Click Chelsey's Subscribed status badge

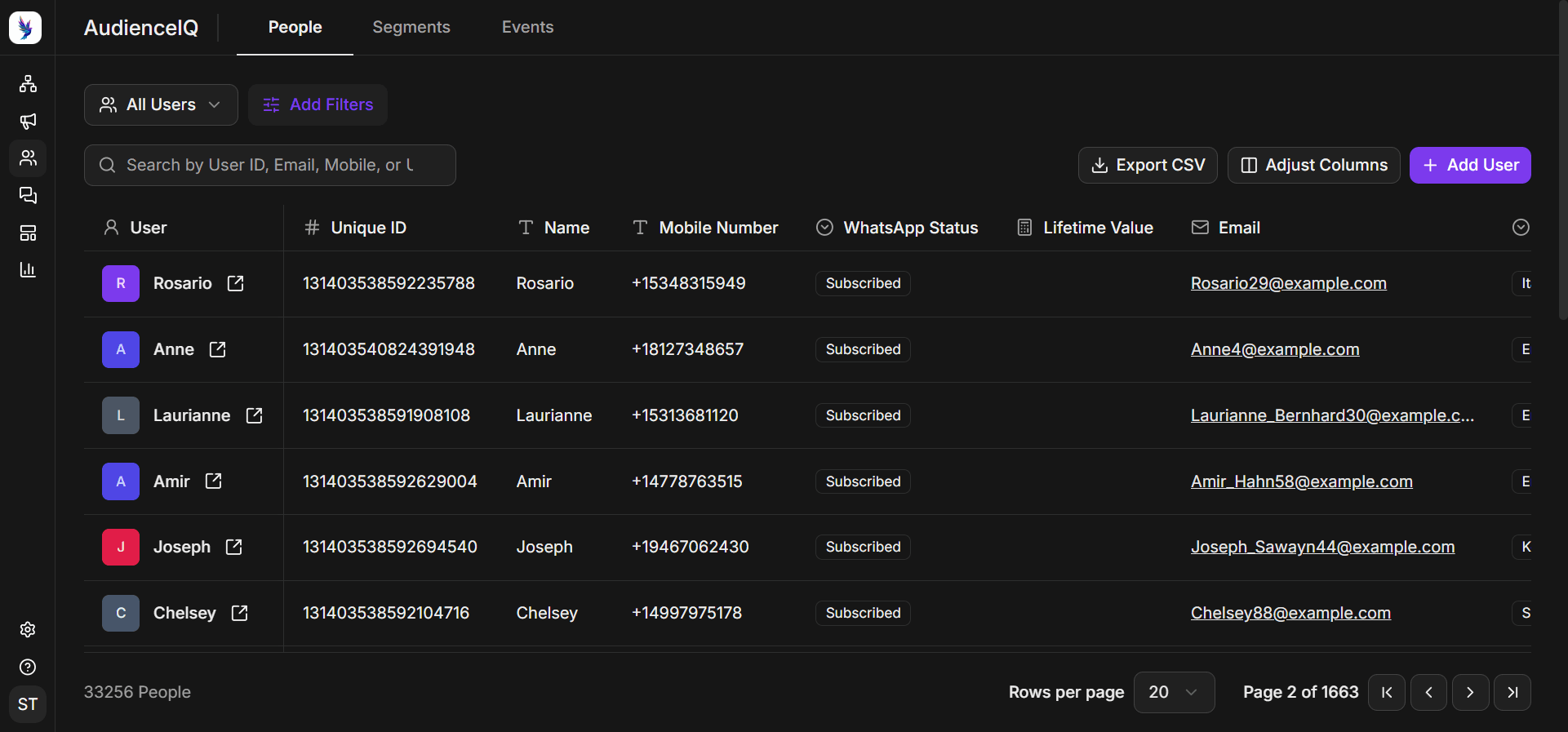[x=863, y=613]
